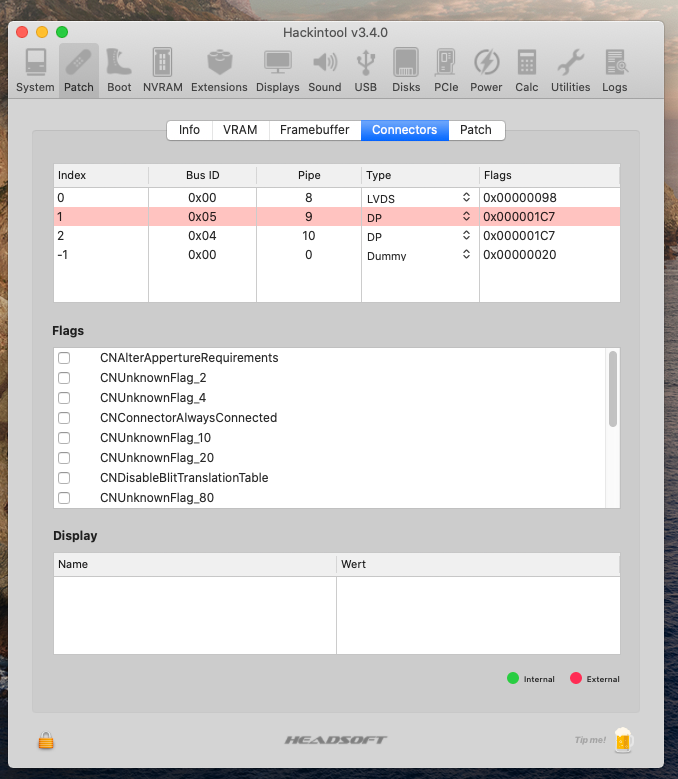Screen dimensions: 678x779
Task: Switch to the Framebuffer tab
Action: (x=315, y=130)
